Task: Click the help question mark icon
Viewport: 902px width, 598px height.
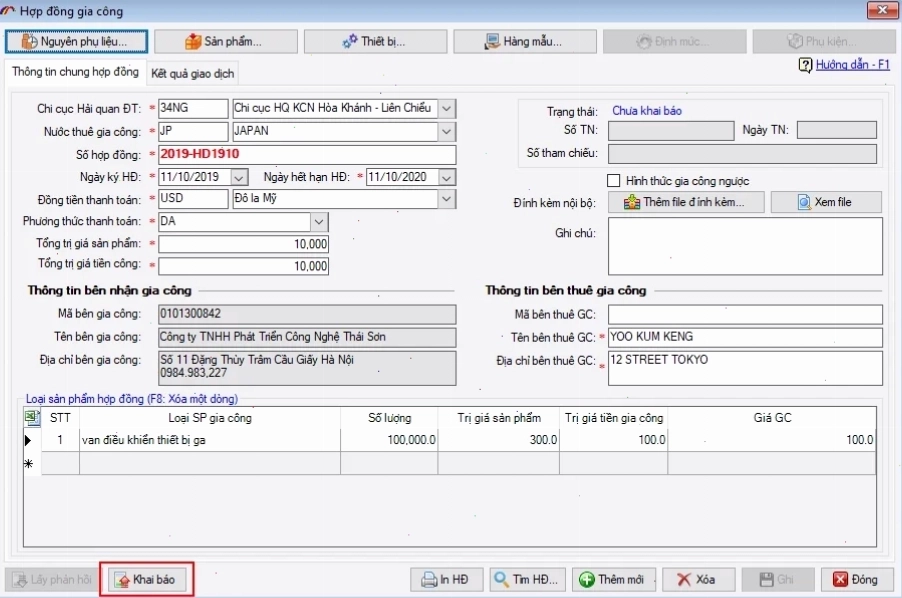Action: click(x=805, y=65)
